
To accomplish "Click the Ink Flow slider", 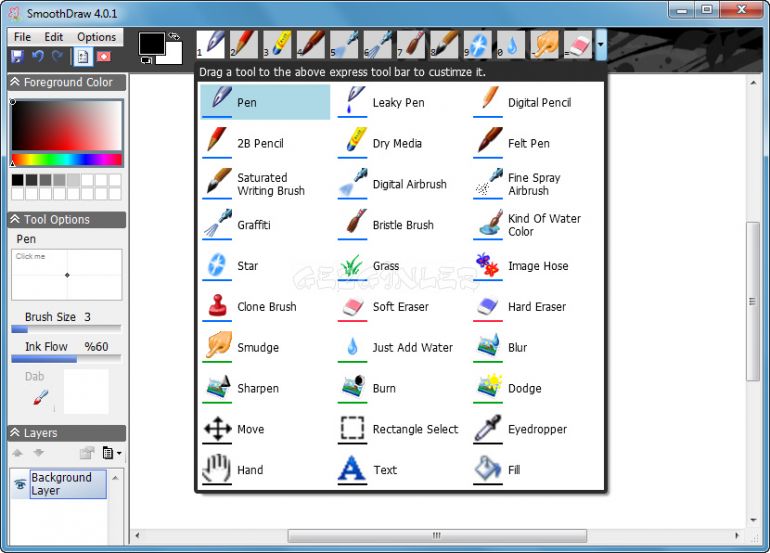I will coord(66,359).
